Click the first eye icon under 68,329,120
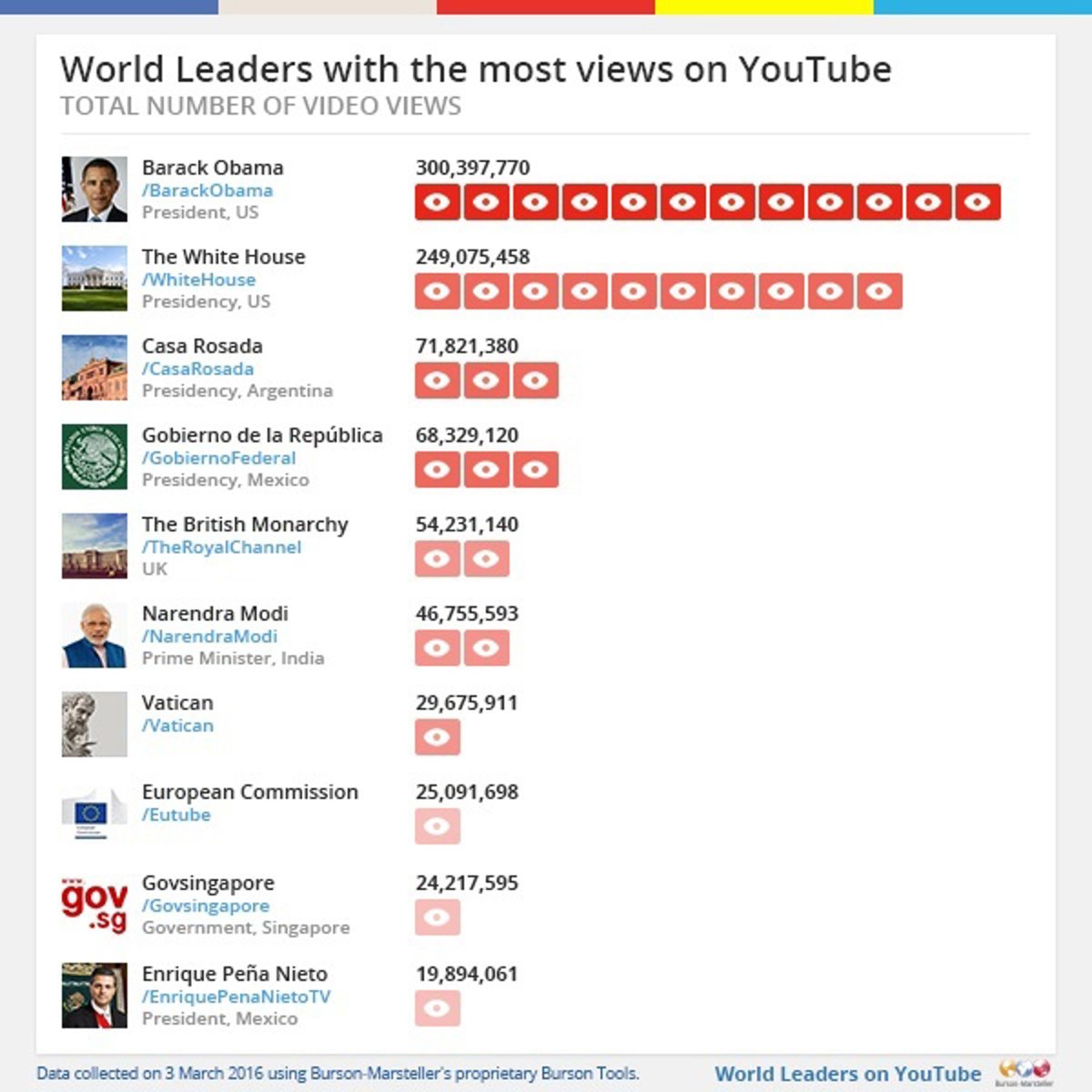Image resolution: width=1092 pixels, height=1092 pixels. [x=438, y=470]
